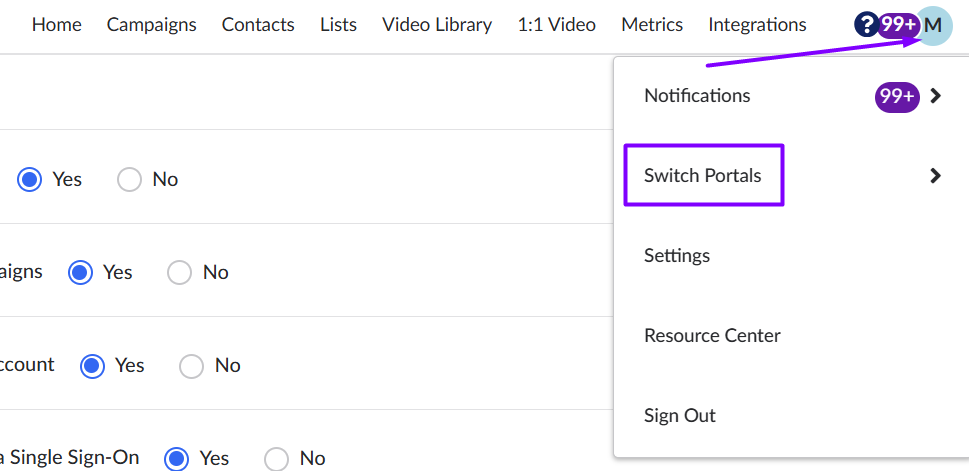The height and width of the screenshot is (471, 969).
Task: Open Integrations in top navigation
Action: pyautogui.click(x=757, y=25)
